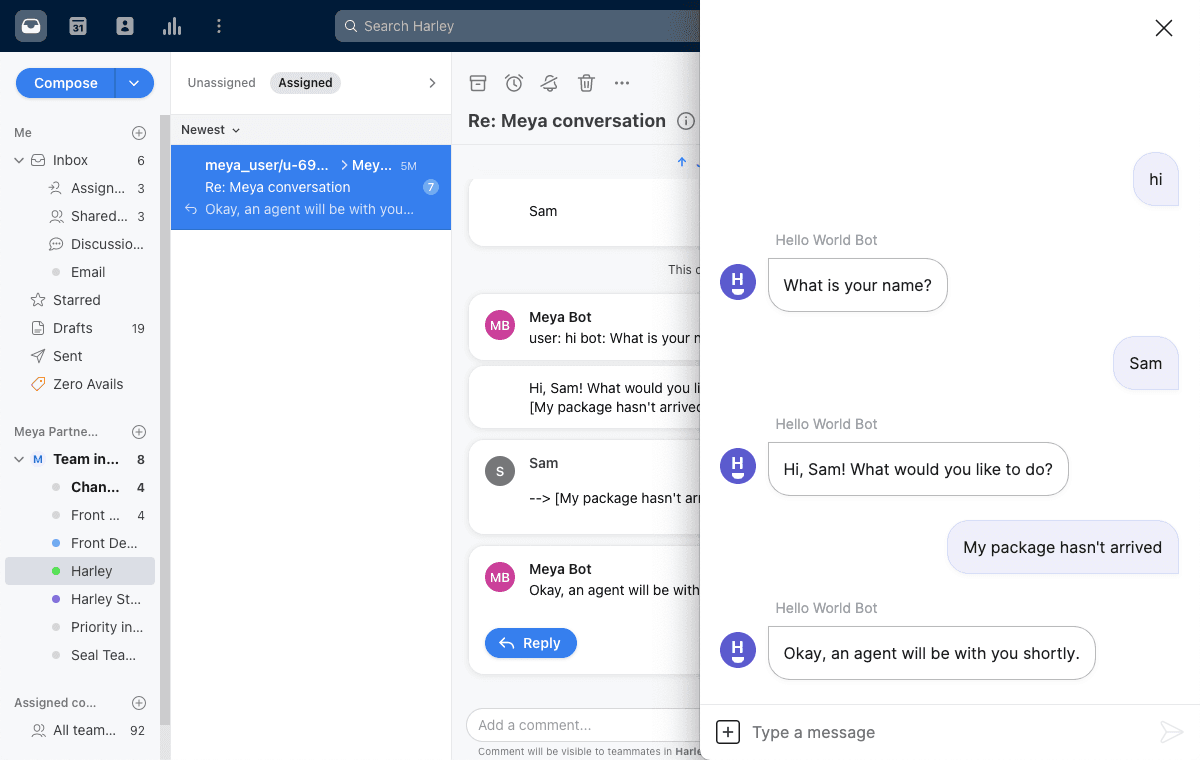The image size is (1200, 760).
Task: Move conversation to trash
Action: [586, 83]
